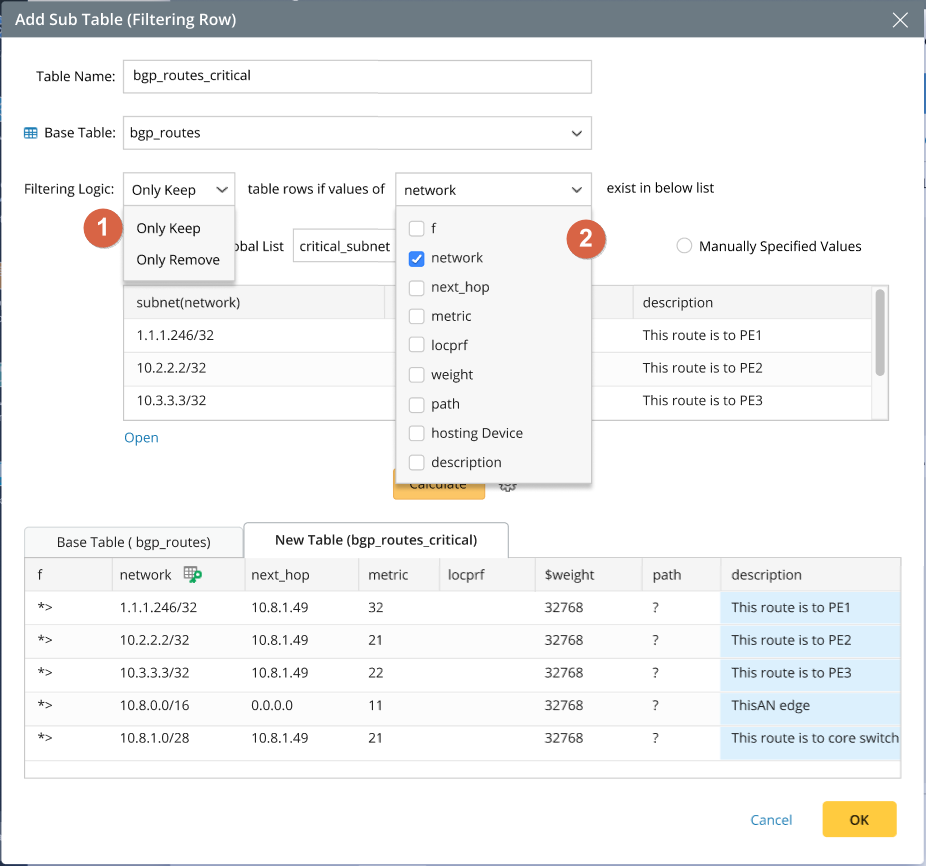Click the Calculate button
The width and height of the screenshot is (926, 866).
439,487
